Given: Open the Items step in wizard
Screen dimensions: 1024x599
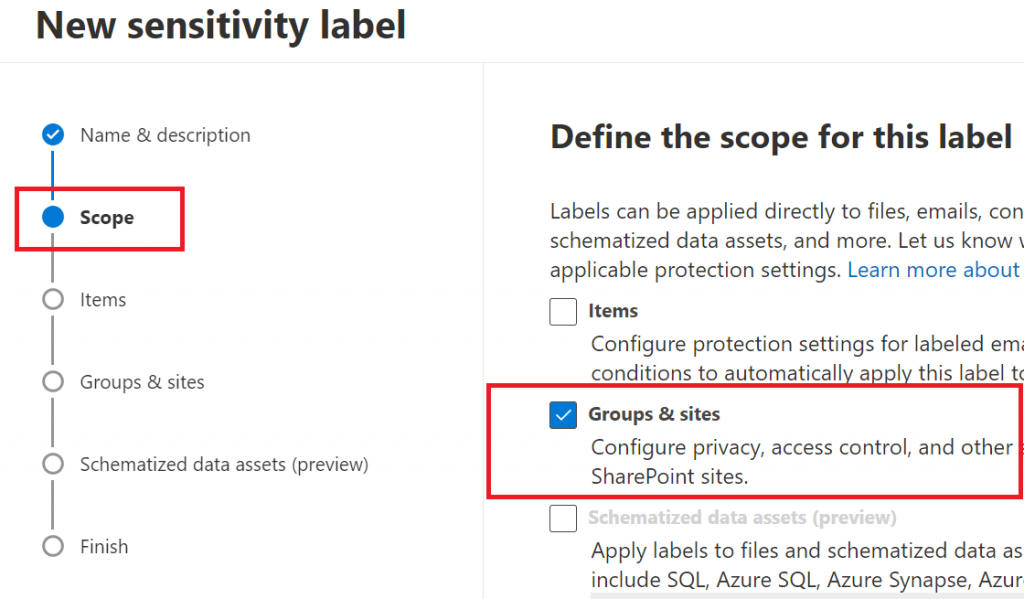Looking at the screenshot, I should (103, 300).
